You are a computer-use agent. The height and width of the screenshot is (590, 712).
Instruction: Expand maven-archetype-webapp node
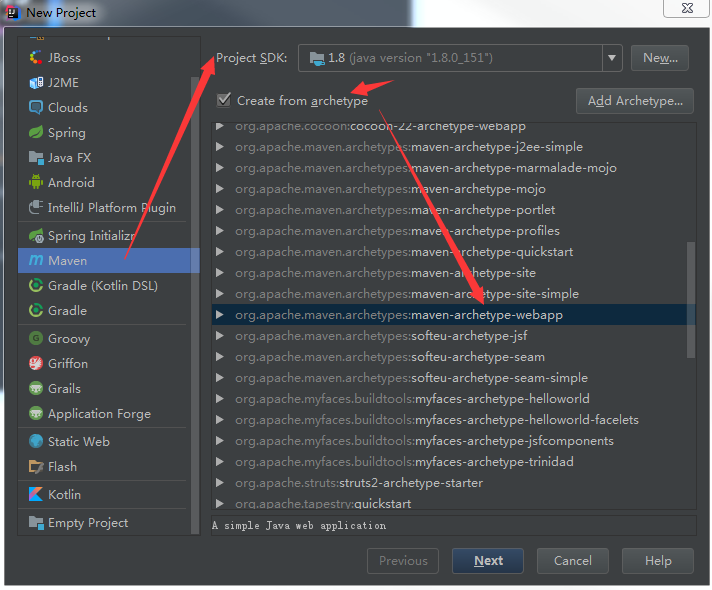(x=220, y=315)
